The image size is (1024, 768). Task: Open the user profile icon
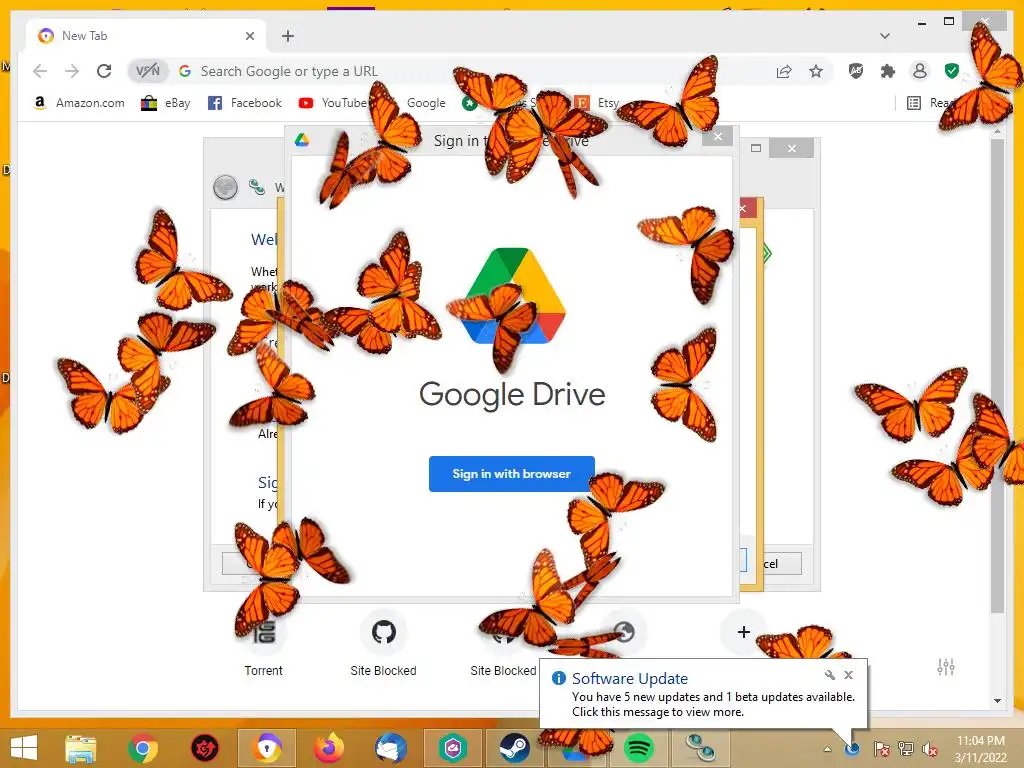(920, 71)
